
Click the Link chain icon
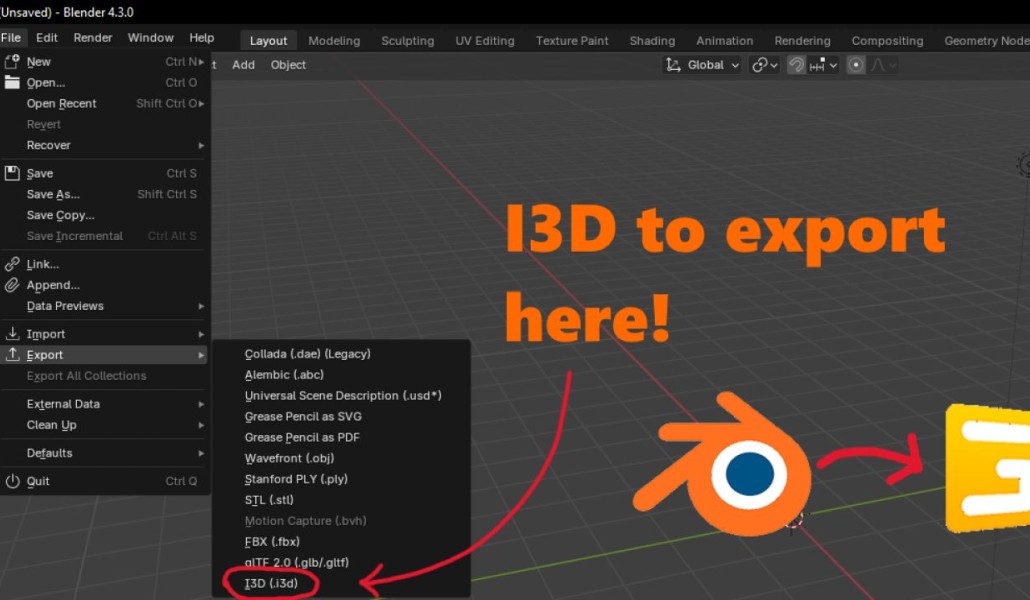(12, 264)
